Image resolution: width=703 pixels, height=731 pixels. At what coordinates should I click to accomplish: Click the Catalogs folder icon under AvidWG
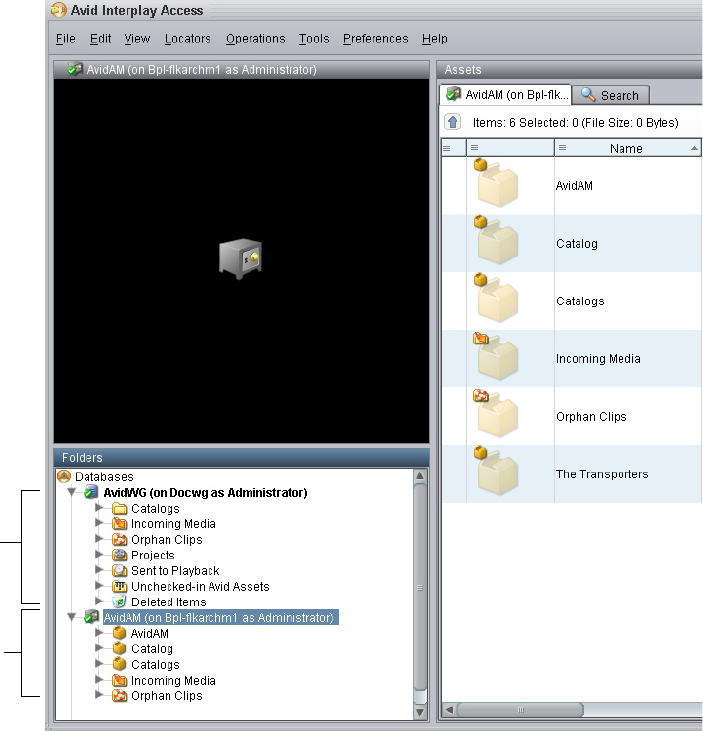point(120,508)
